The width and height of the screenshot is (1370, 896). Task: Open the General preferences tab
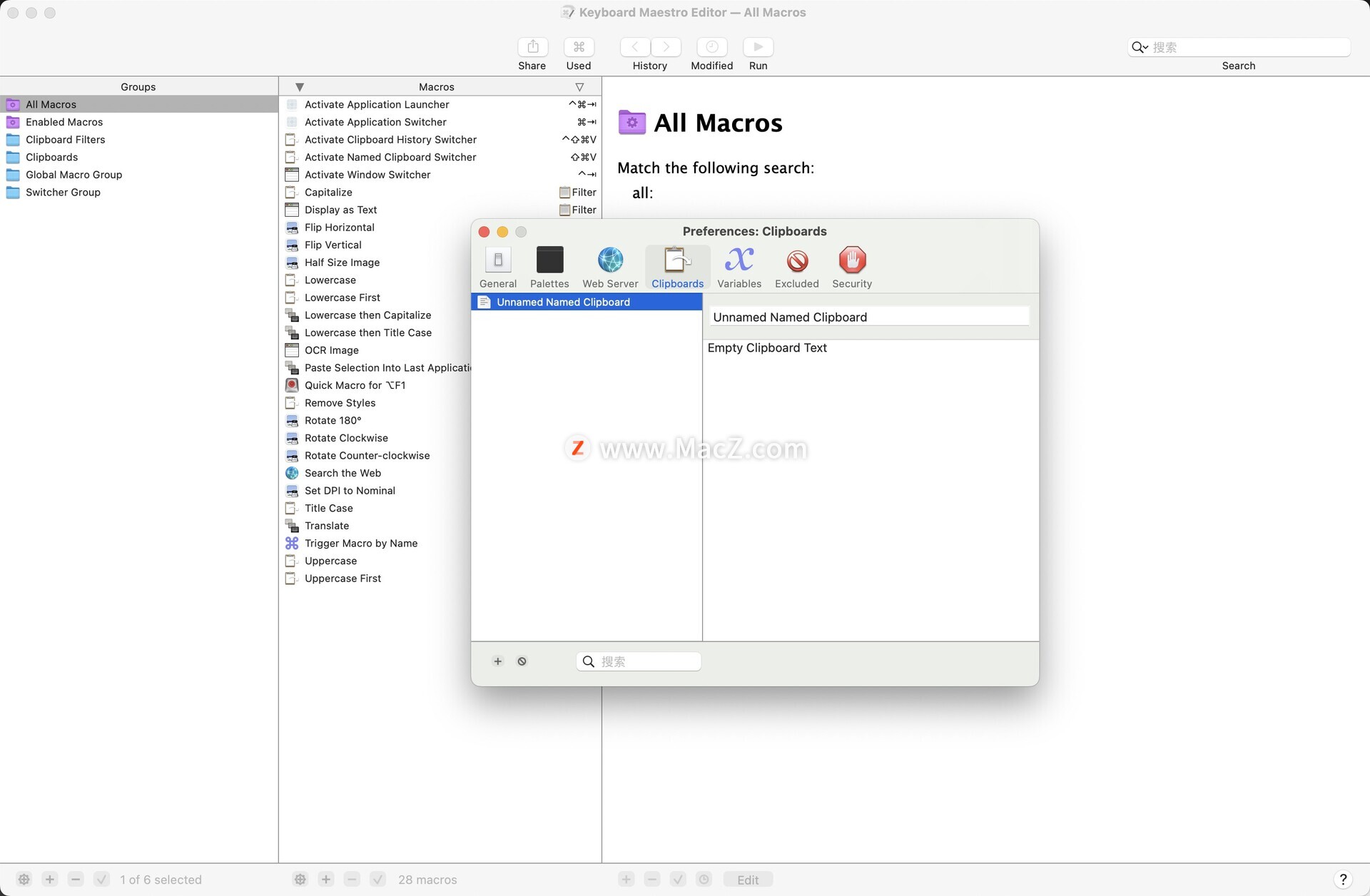point(498,268)
